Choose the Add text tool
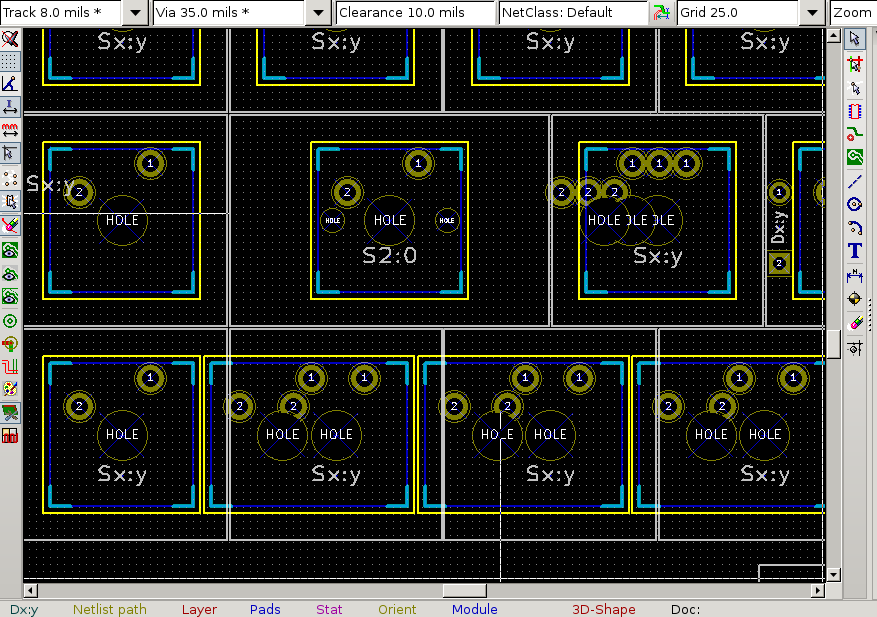The height and width of the screenshot is (617, 877). (855, 250)
